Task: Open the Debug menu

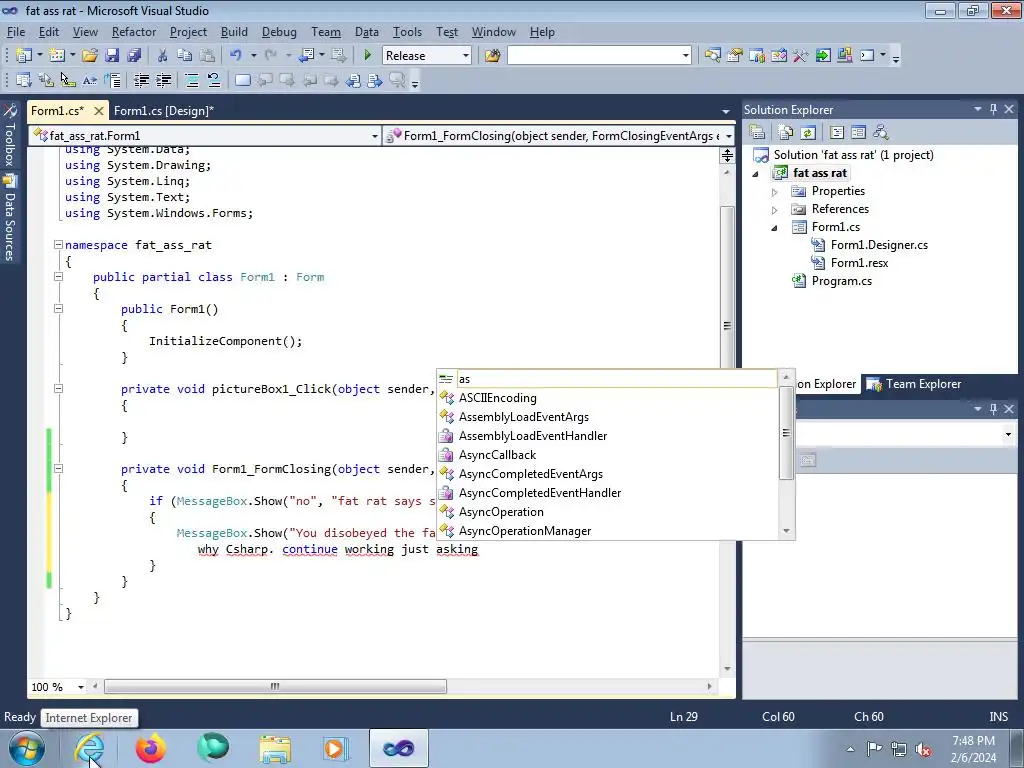Action: 279,32
